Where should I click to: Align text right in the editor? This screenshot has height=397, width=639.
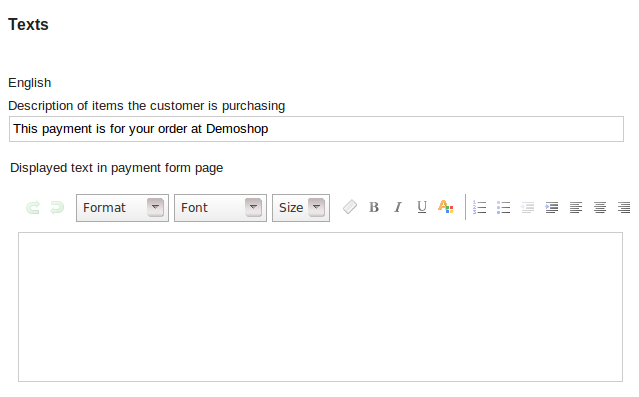coord(624,207)
